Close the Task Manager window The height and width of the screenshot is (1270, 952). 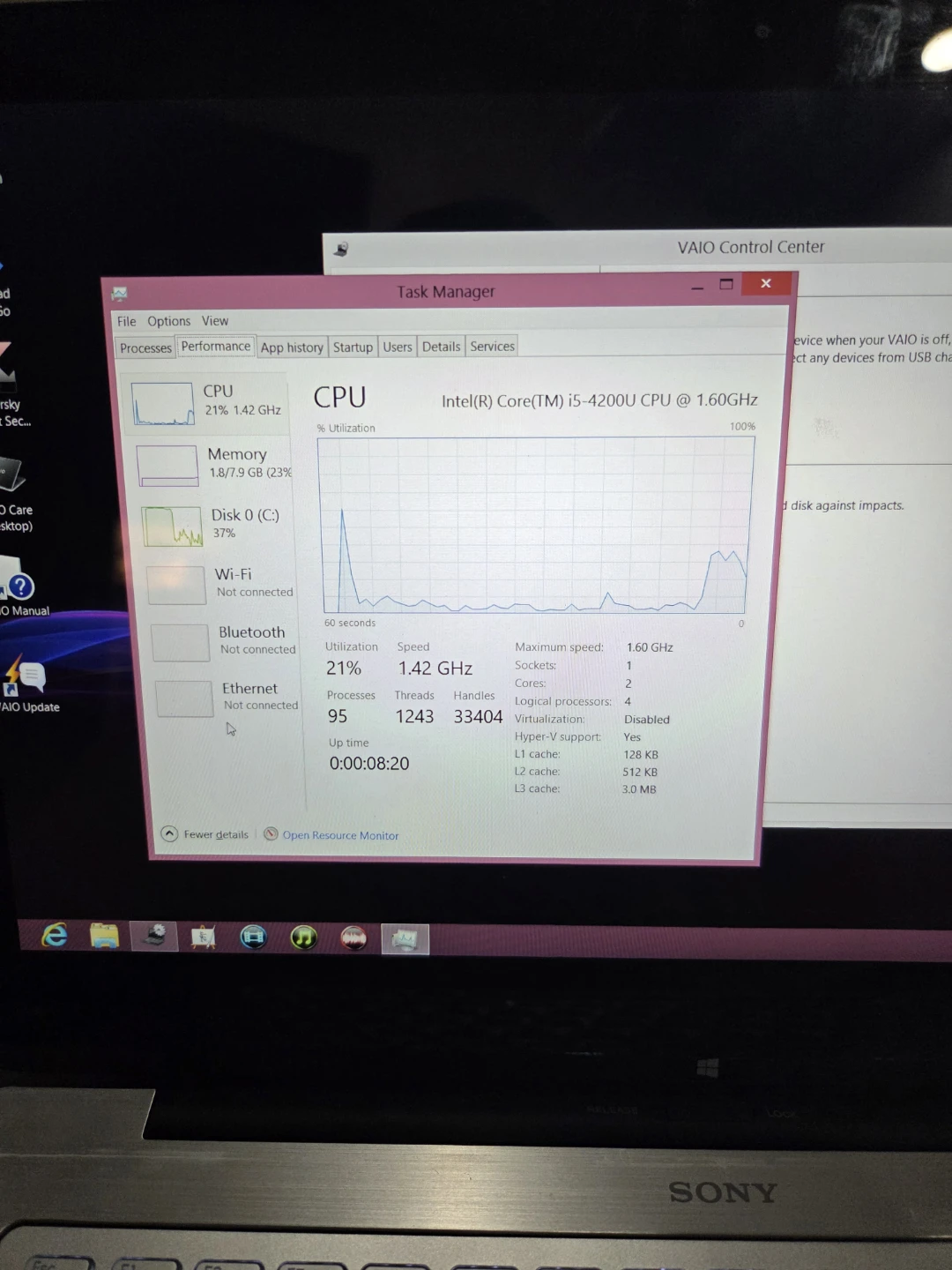point(766,283)
